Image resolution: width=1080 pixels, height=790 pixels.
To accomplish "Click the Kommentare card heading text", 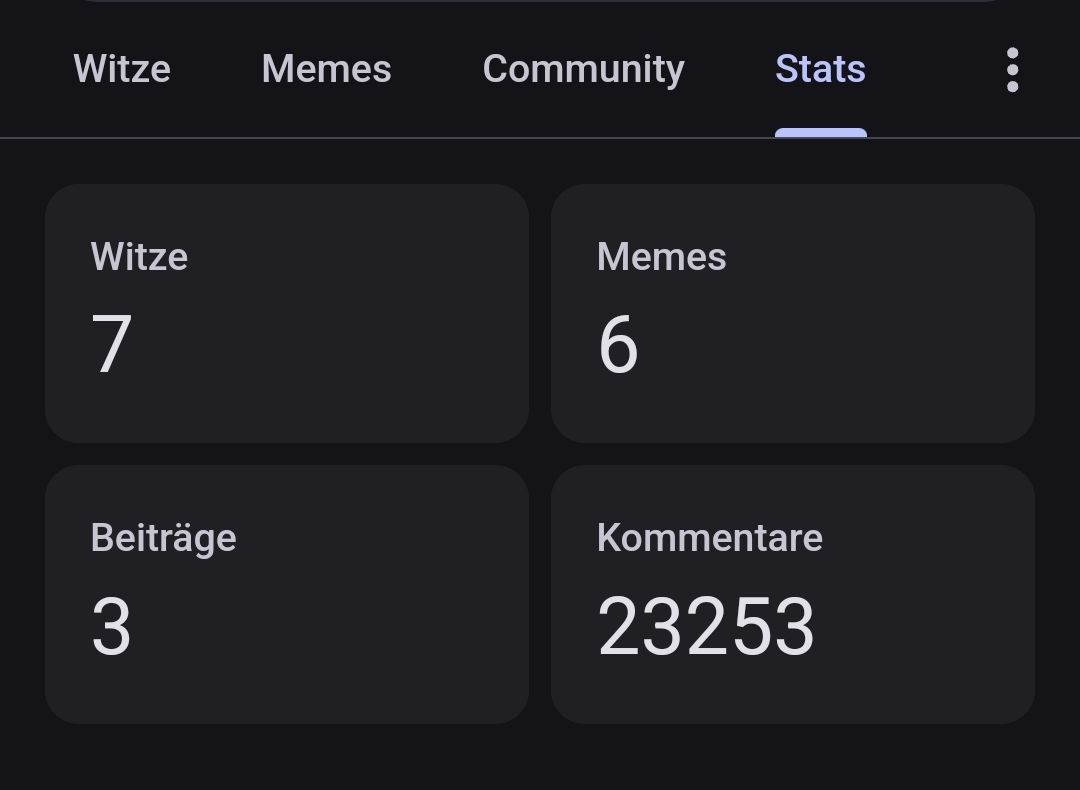I will [709, 538].
